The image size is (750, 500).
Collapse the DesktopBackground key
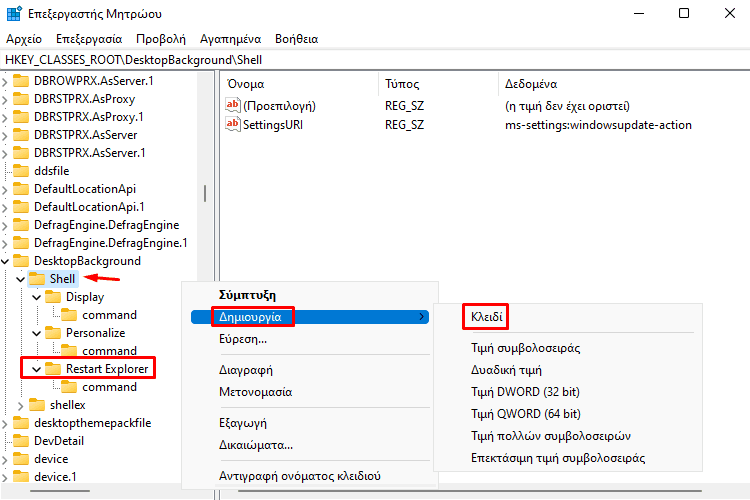[5, 261]
